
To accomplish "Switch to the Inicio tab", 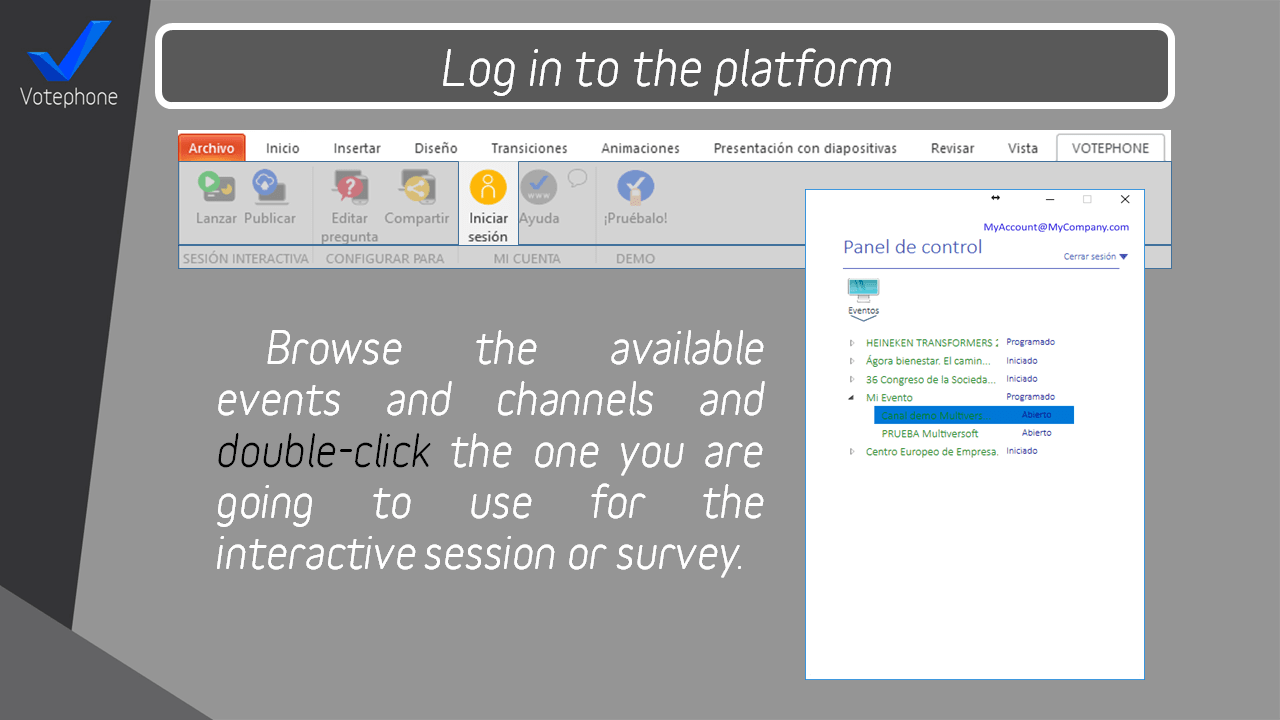I will coord(283,148).
